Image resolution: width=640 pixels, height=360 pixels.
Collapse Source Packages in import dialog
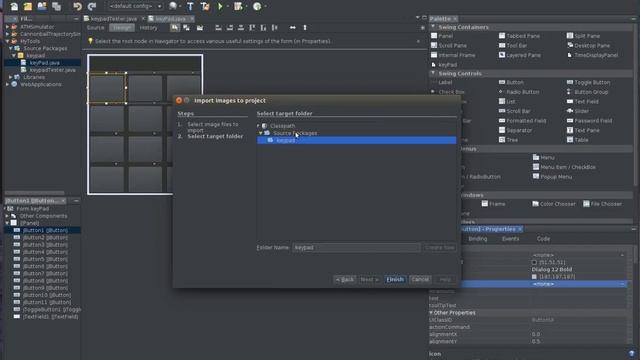[x=260, y=133]
